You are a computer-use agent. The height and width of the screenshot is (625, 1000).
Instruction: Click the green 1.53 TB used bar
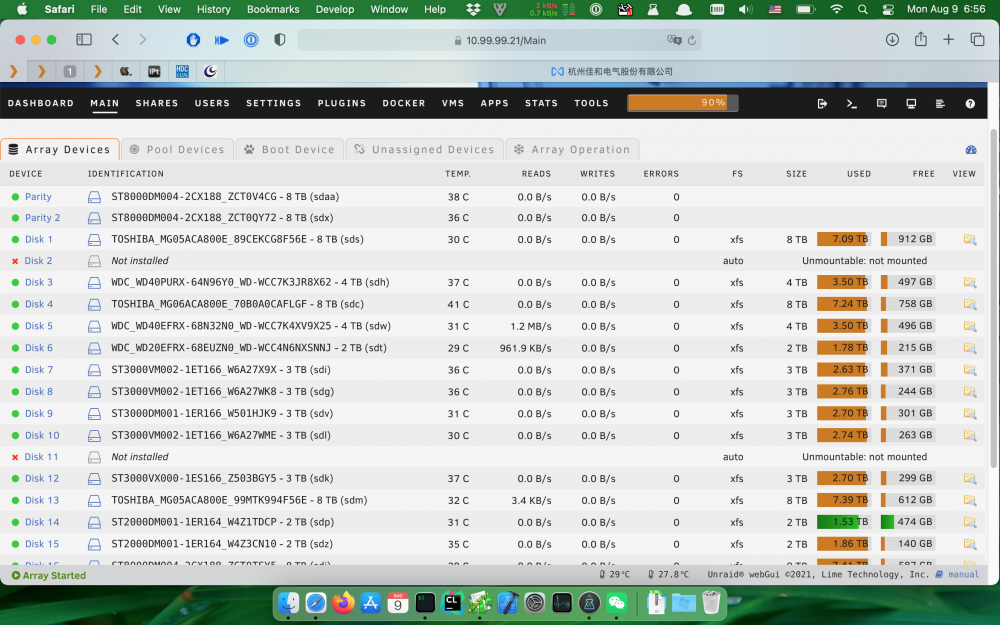844,522
